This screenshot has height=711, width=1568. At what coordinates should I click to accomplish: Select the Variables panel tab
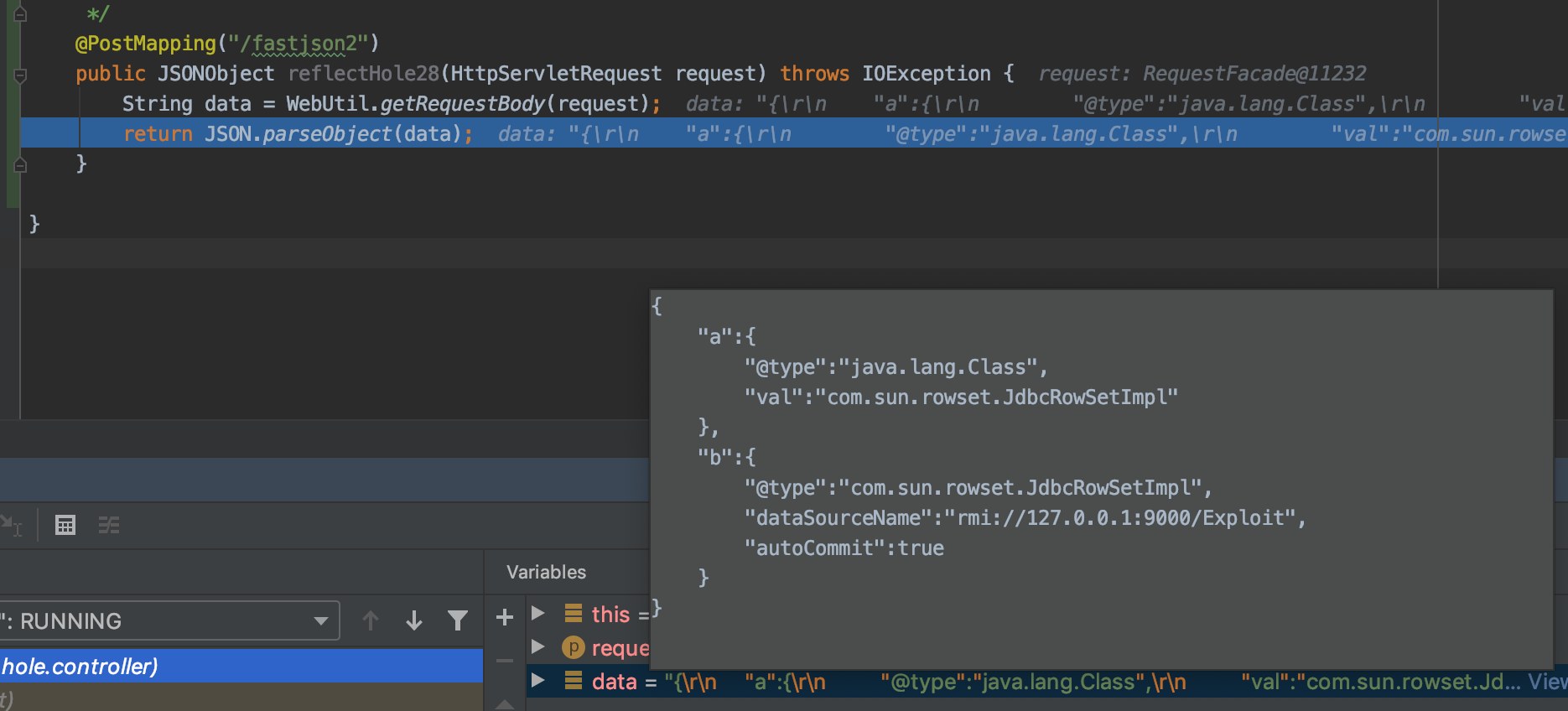(546, 573)
